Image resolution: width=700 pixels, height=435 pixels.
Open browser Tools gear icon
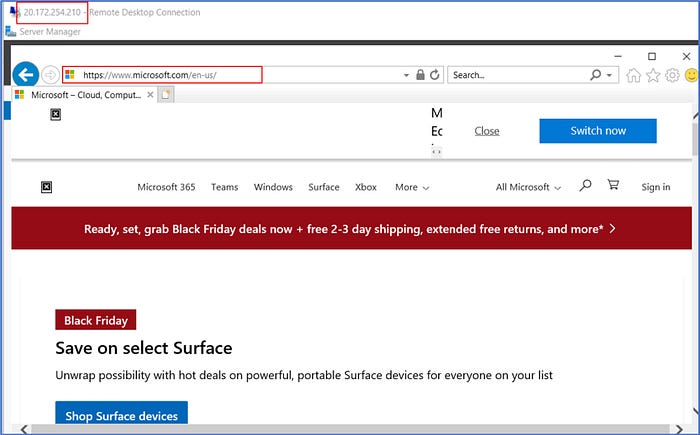tap(672, 75)
